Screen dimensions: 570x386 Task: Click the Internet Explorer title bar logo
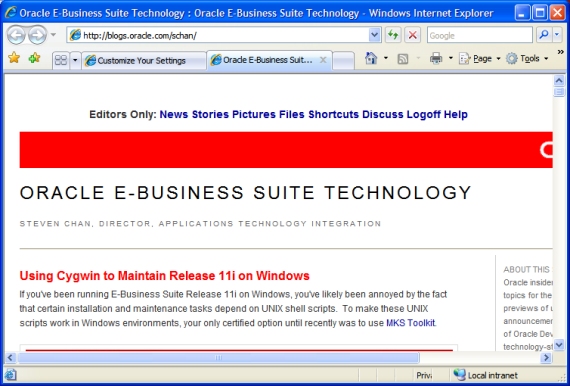[x=11, y=12]
